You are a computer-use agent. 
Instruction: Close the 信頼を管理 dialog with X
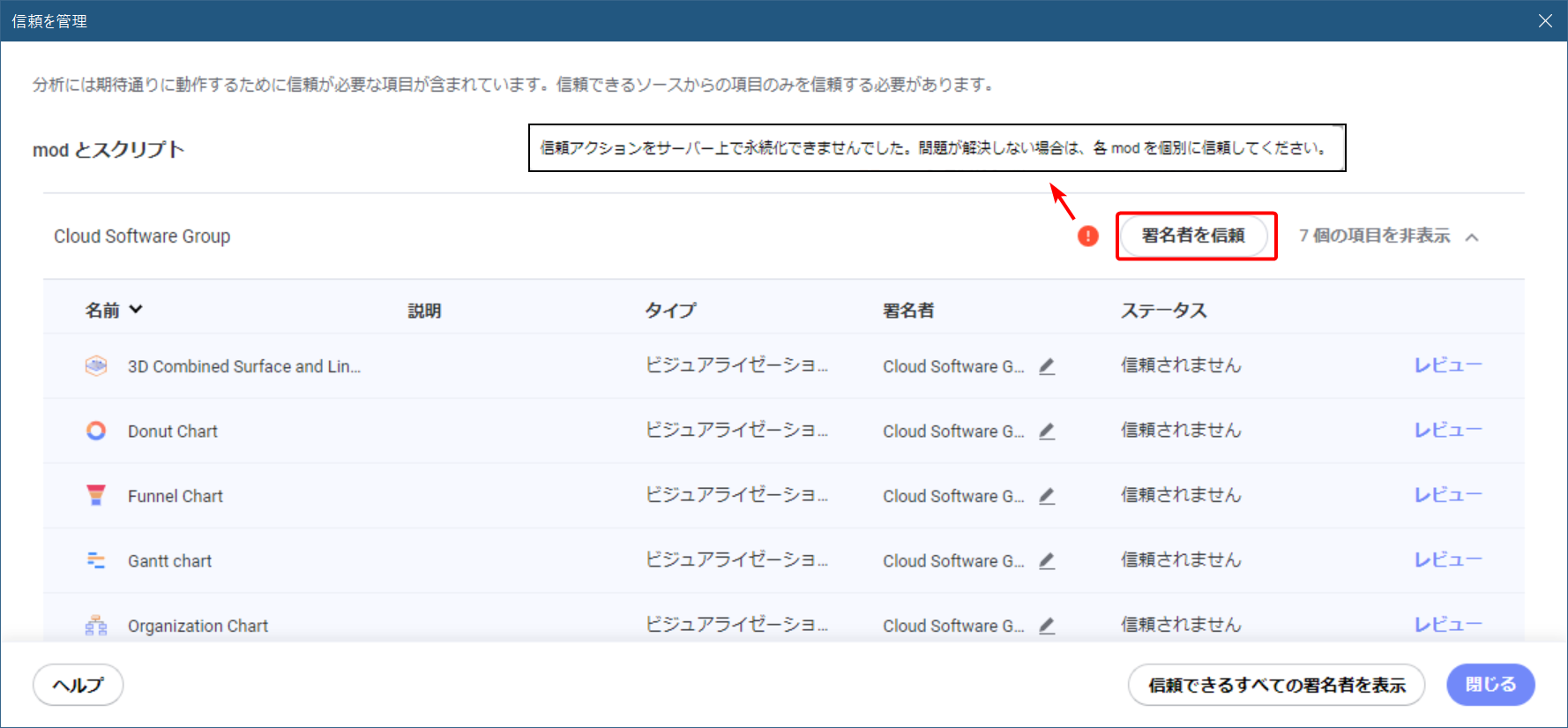pos(1545,20)
